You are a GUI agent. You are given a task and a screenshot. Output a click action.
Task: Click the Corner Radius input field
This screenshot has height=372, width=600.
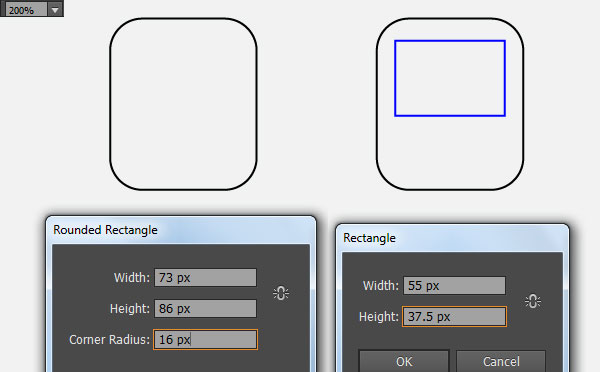coord(205,339)
